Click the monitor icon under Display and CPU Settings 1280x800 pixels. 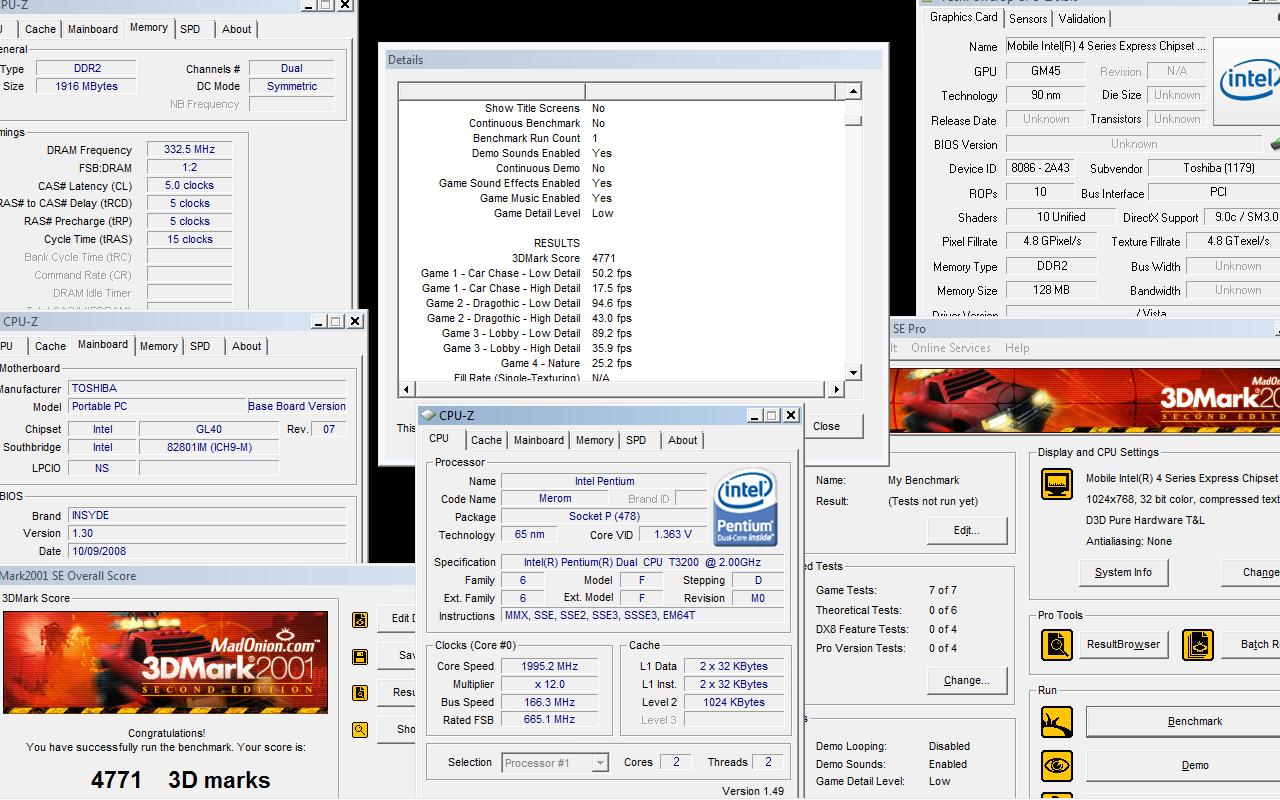click(x=1057, y=485)
